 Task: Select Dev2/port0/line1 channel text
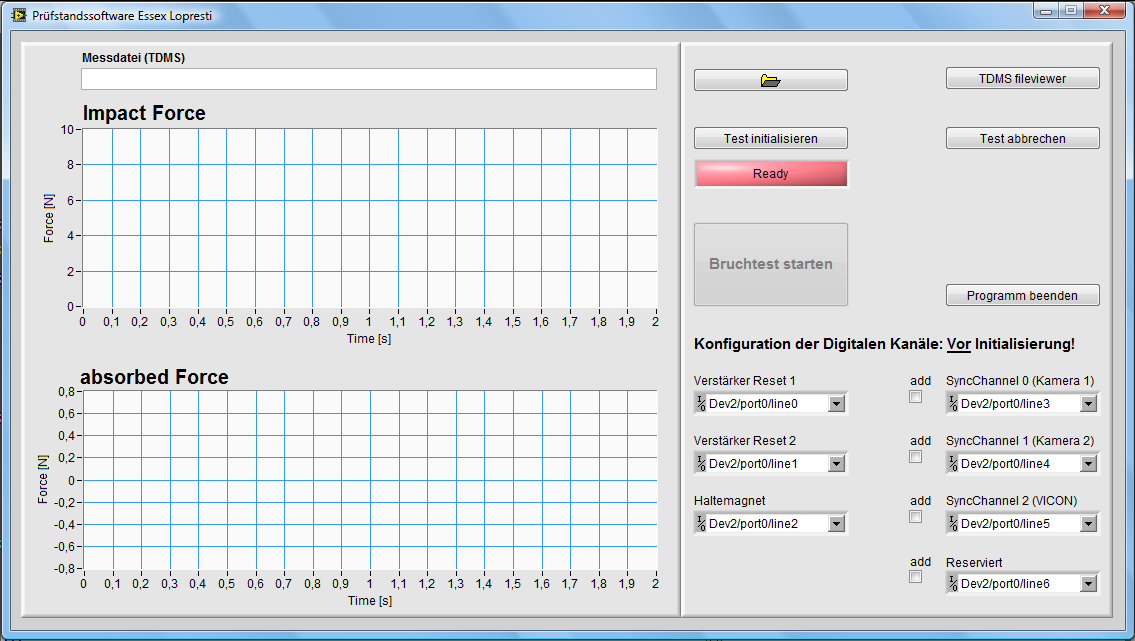[x=753, y=464]
